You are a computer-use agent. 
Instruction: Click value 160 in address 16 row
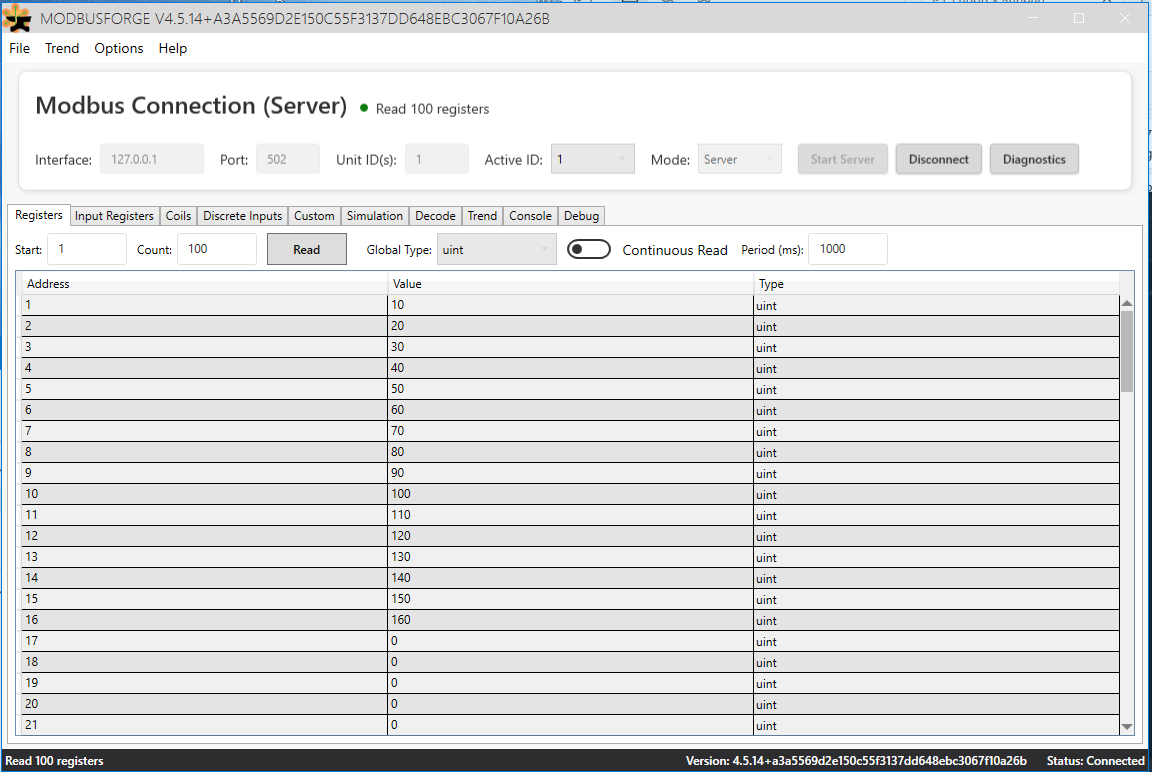tap(570, 620)
